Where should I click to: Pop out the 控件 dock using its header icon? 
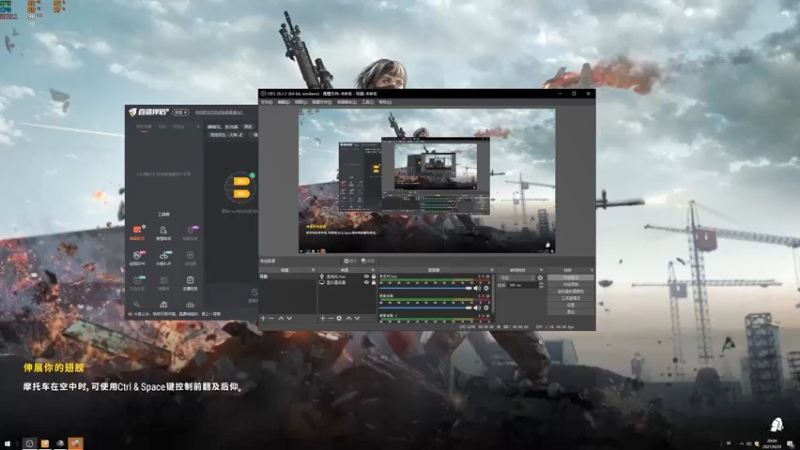(591, 270)
